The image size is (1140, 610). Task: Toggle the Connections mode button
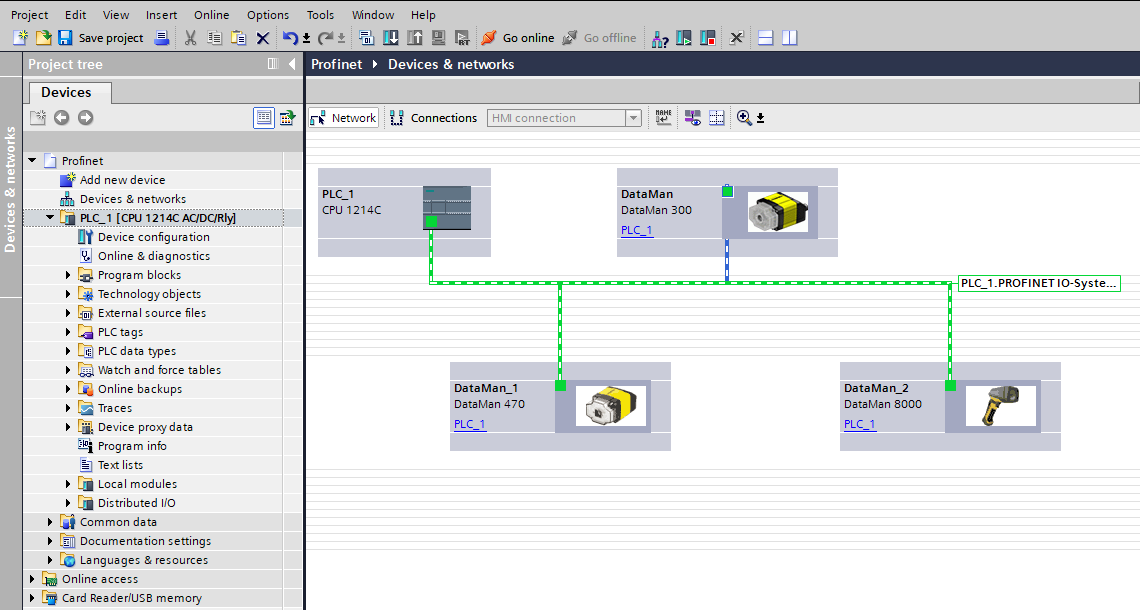coord(433,118)
